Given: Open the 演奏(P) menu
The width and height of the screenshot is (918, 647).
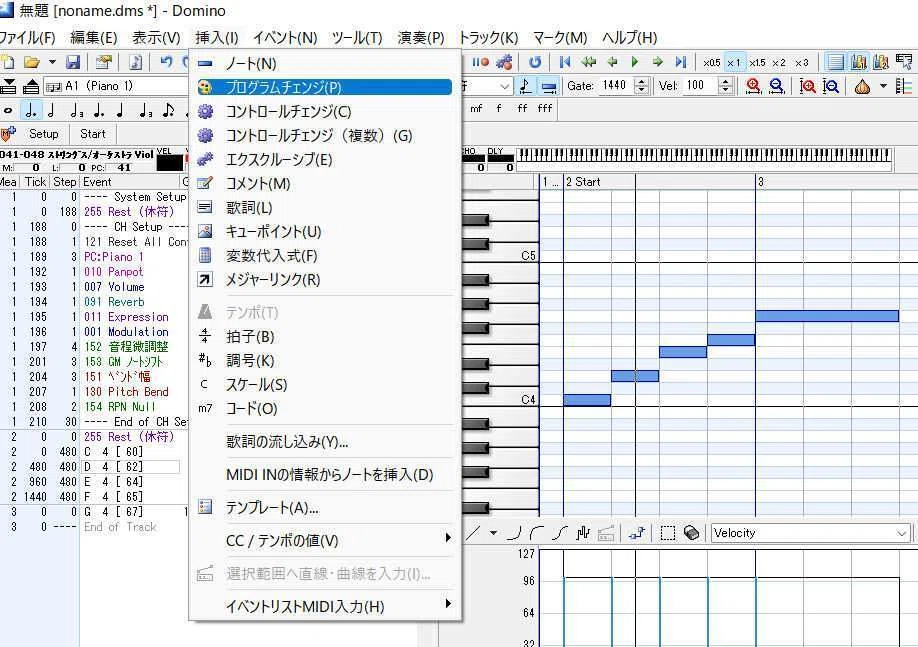Looking at the screenshot, I should tap(420, 38).
